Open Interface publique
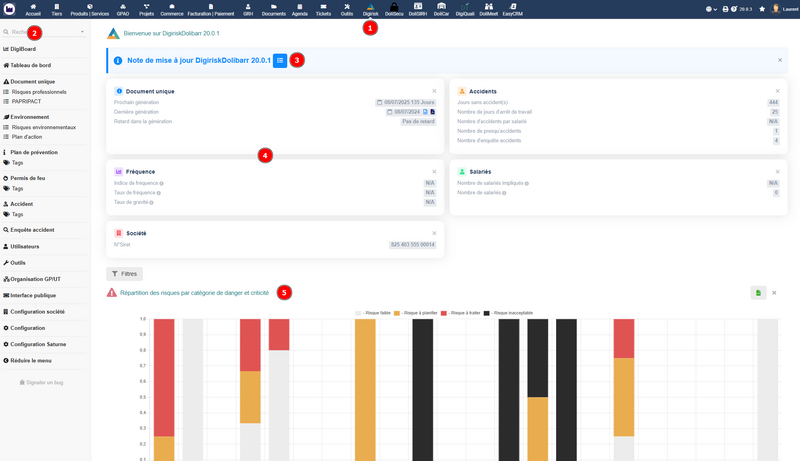This screenshot has height=461, width=800. (x=30, y=295)
